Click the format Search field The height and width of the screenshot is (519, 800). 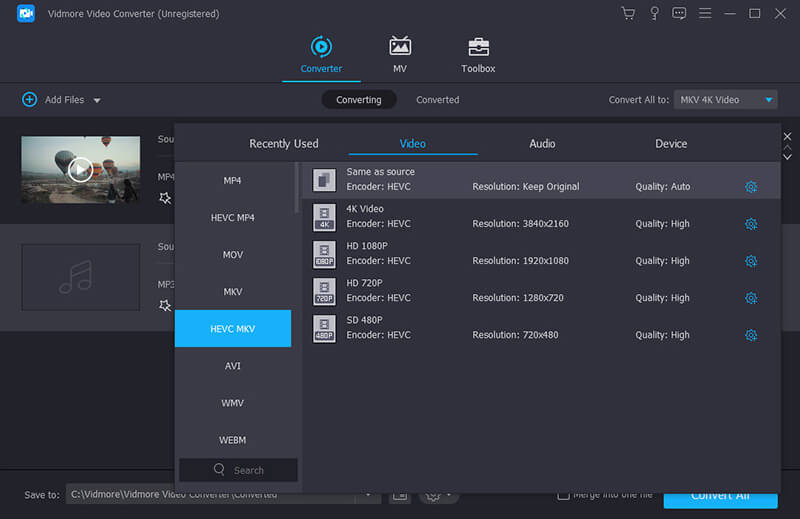point(239,470)
